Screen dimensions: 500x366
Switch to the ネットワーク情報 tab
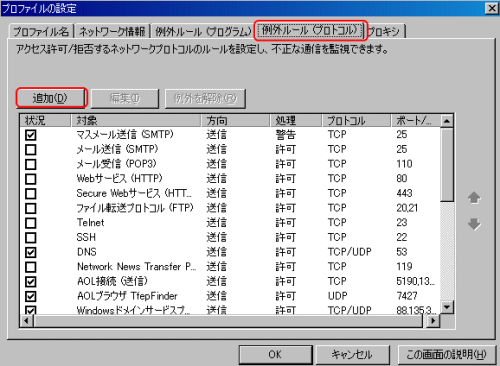click(x=112, y=31)
